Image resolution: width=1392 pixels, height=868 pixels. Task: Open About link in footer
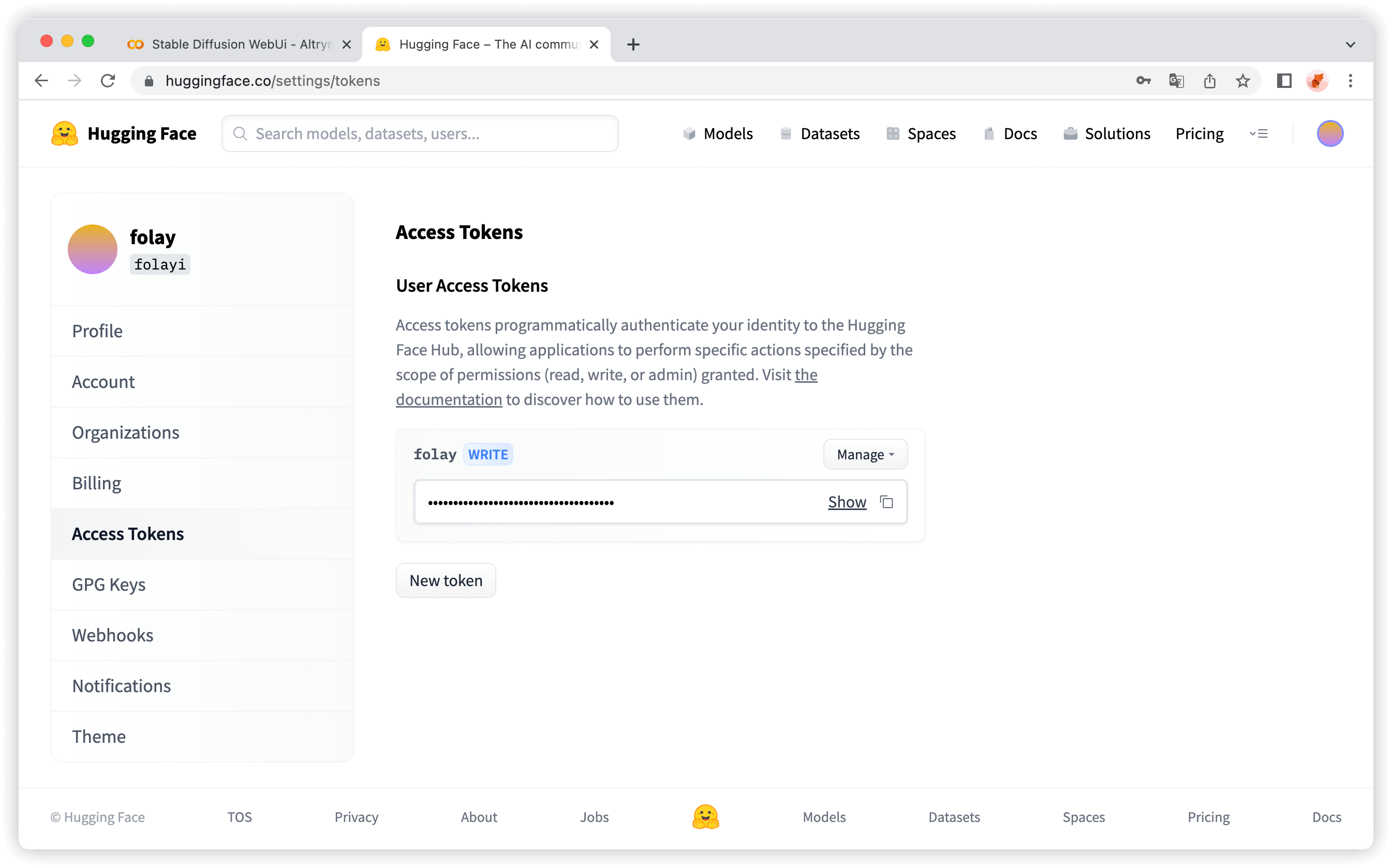(x=479, y=817)
